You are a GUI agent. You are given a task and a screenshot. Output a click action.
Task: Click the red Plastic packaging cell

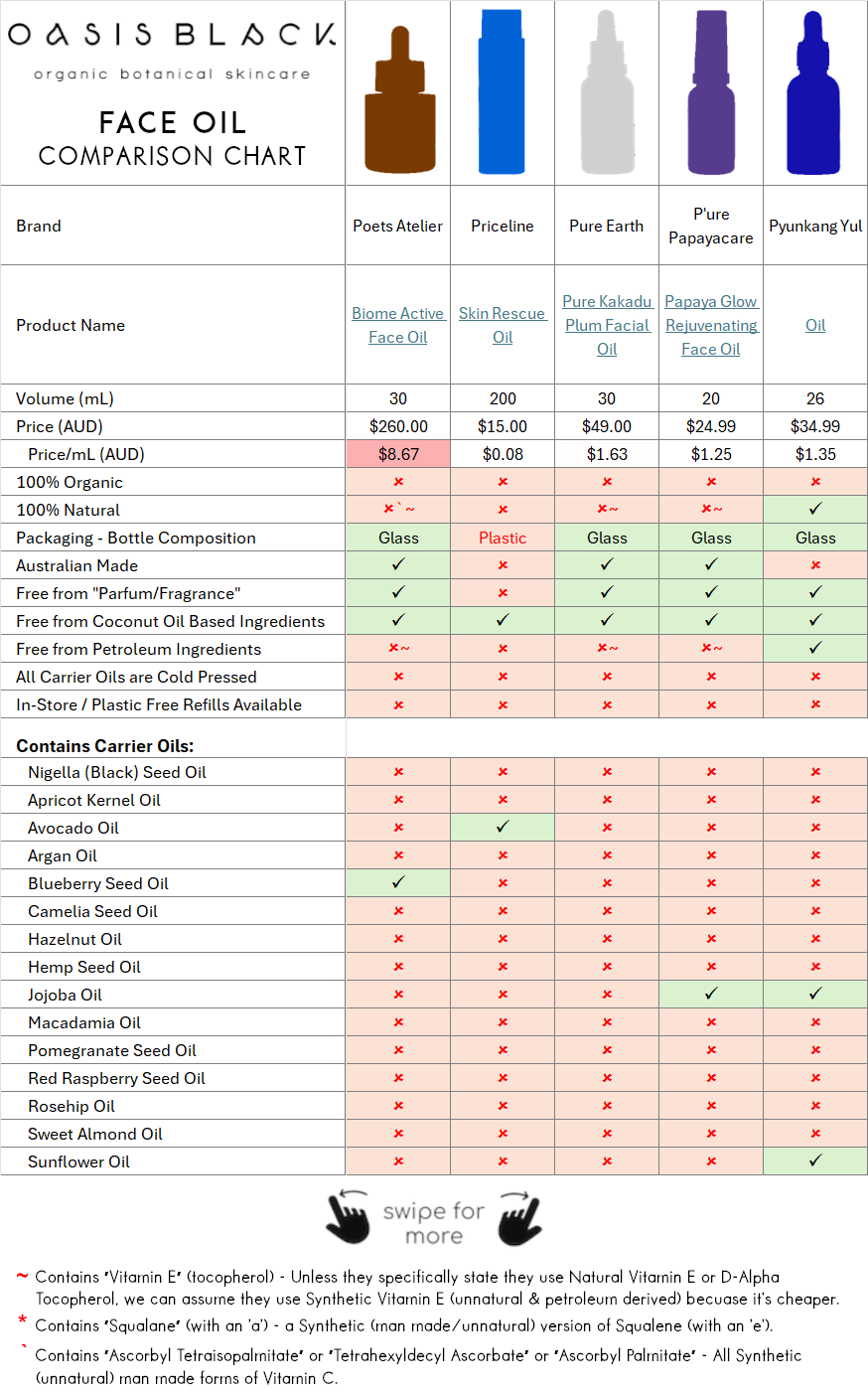point(503,538)
